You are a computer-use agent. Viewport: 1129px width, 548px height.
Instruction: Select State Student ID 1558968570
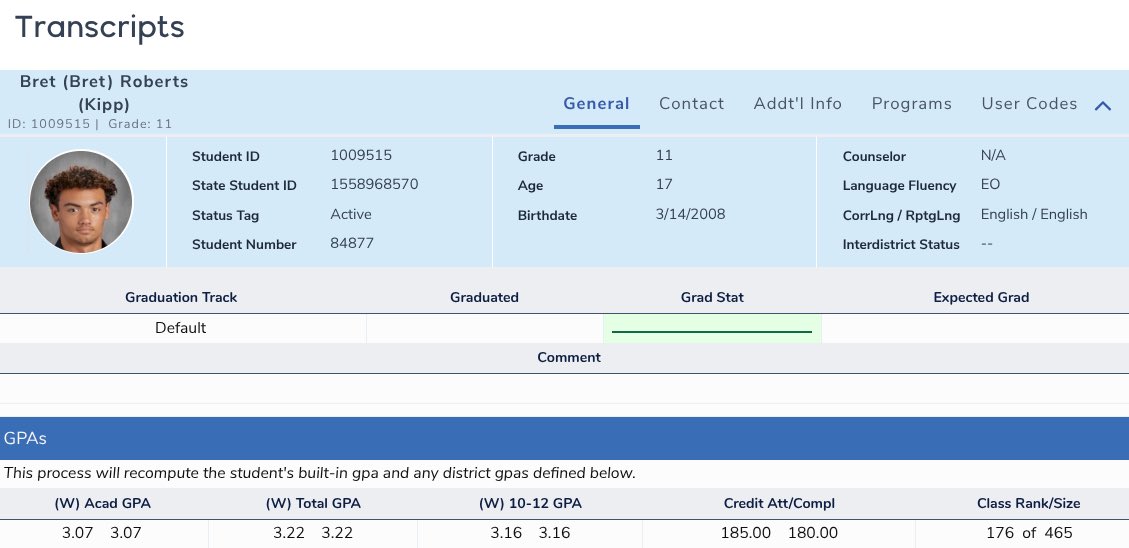point(374,184)
